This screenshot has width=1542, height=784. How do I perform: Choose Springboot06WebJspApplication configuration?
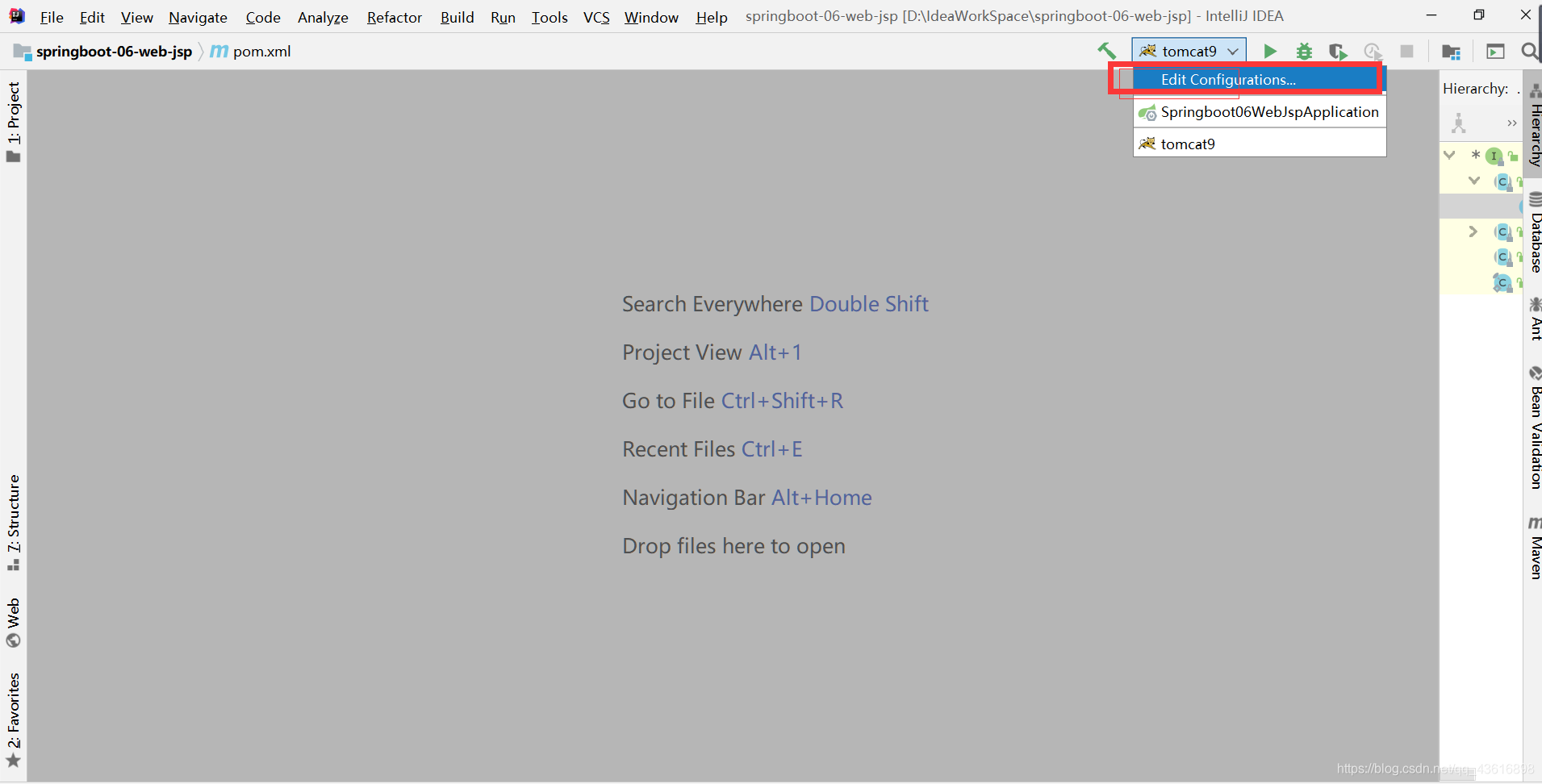(1260, 112)
